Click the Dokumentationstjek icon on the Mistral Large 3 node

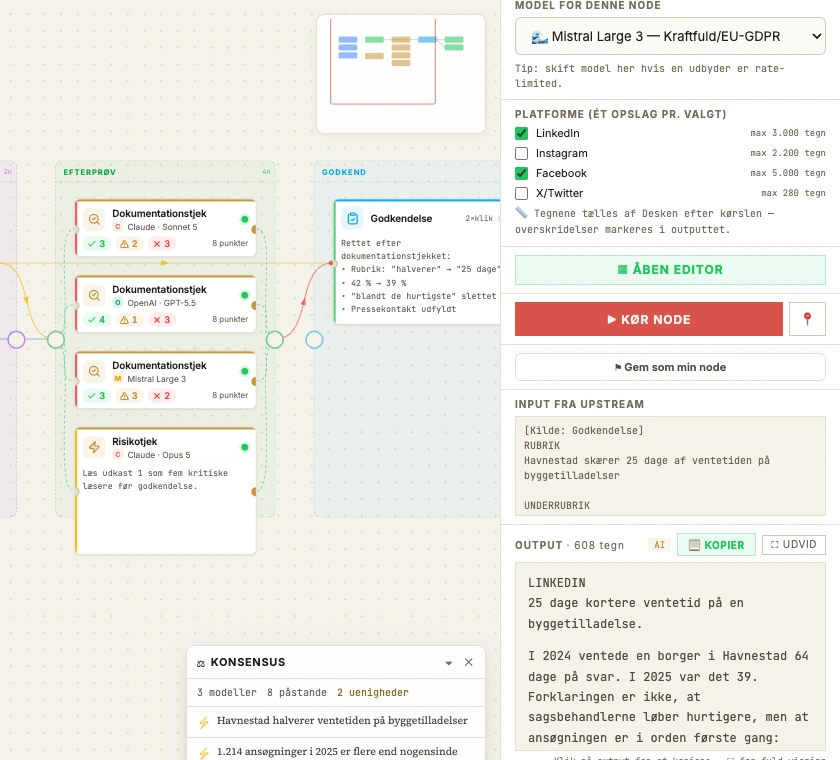[94, 371]
